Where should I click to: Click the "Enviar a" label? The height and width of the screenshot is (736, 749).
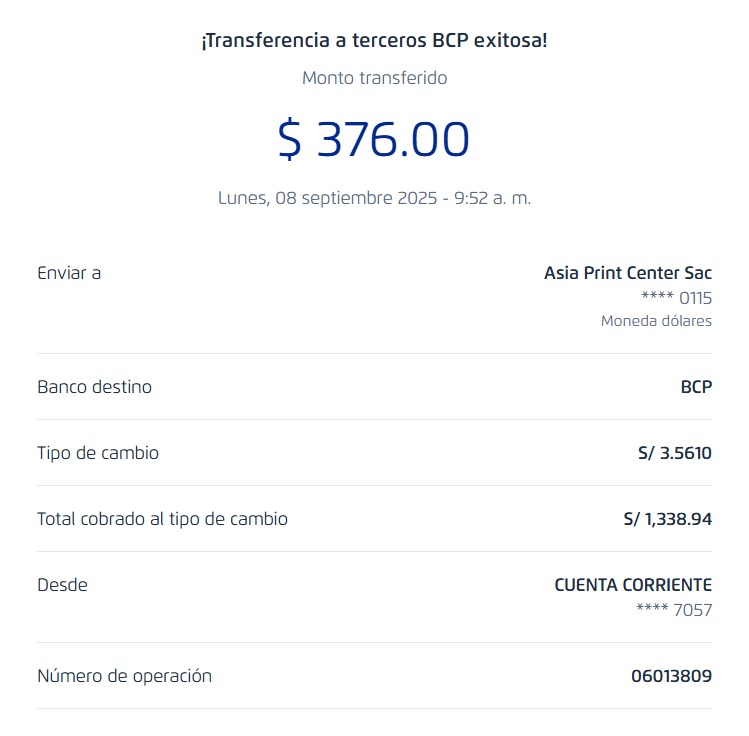(69, 272)
